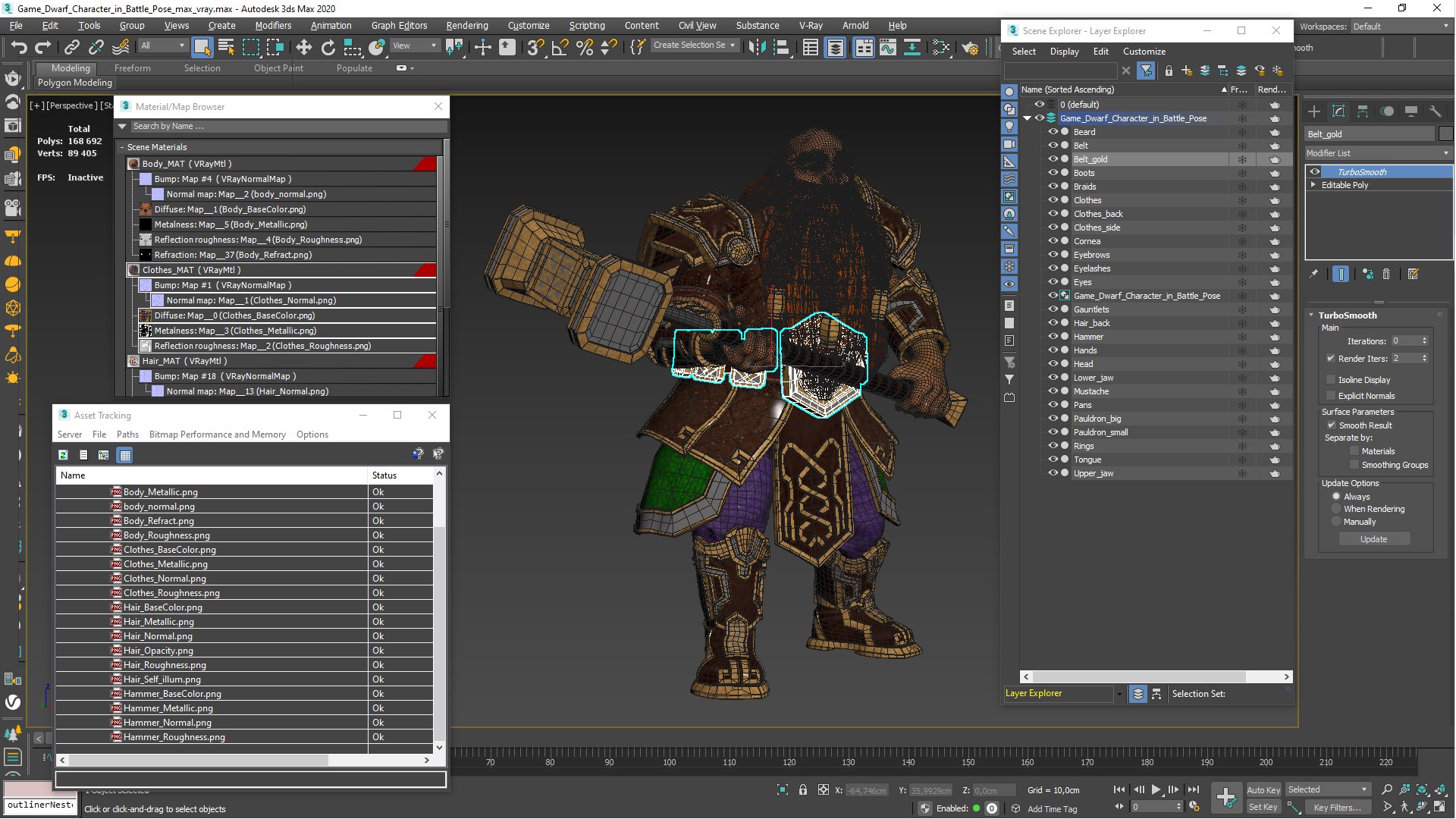Click the Undo arrow in main toolbar
1456x819 pixels.
(x=18, y=47)
